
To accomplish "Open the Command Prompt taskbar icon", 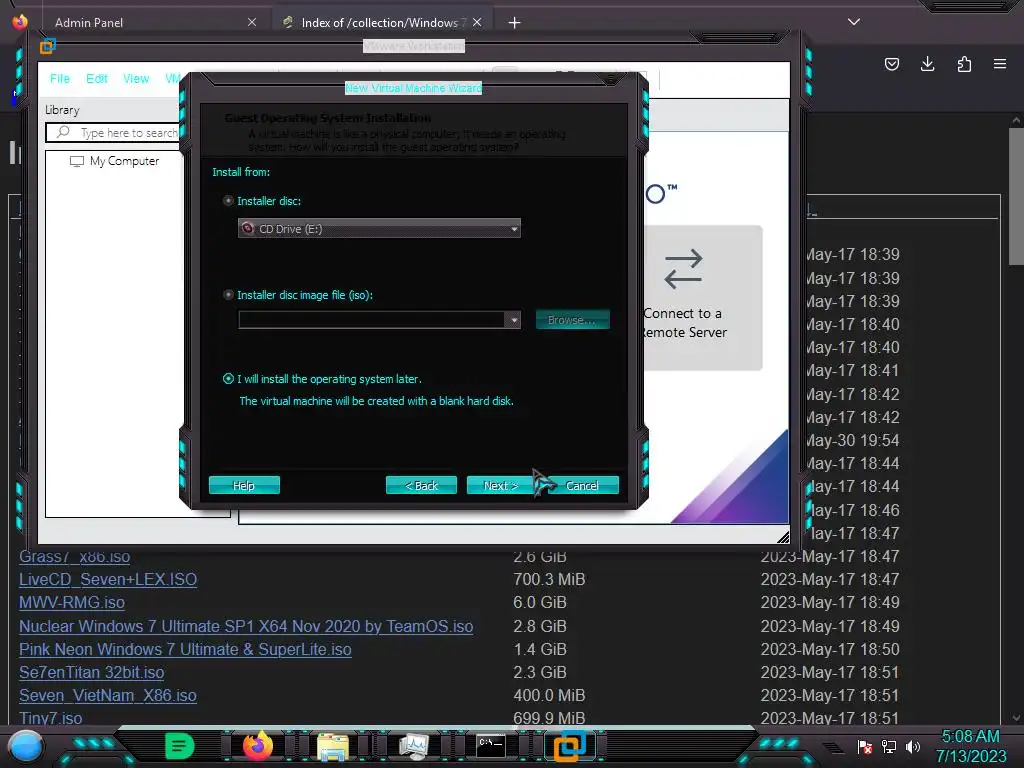I will coord(490,746).
